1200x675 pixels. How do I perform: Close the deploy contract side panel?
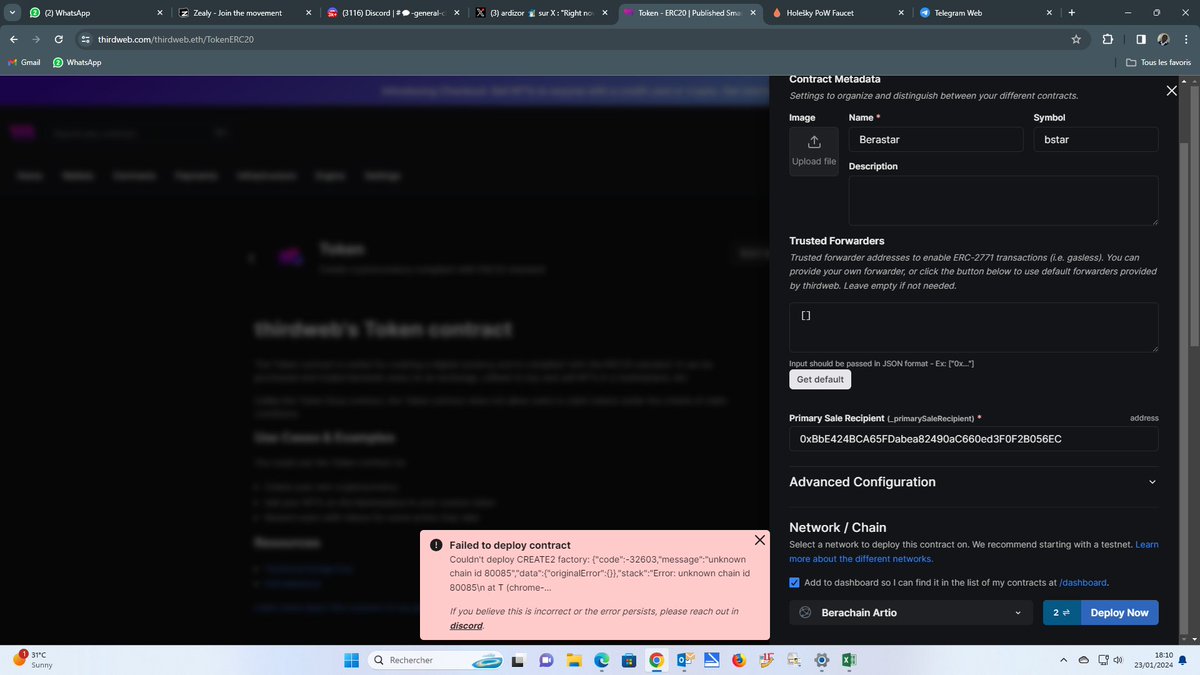(1172, 91)
